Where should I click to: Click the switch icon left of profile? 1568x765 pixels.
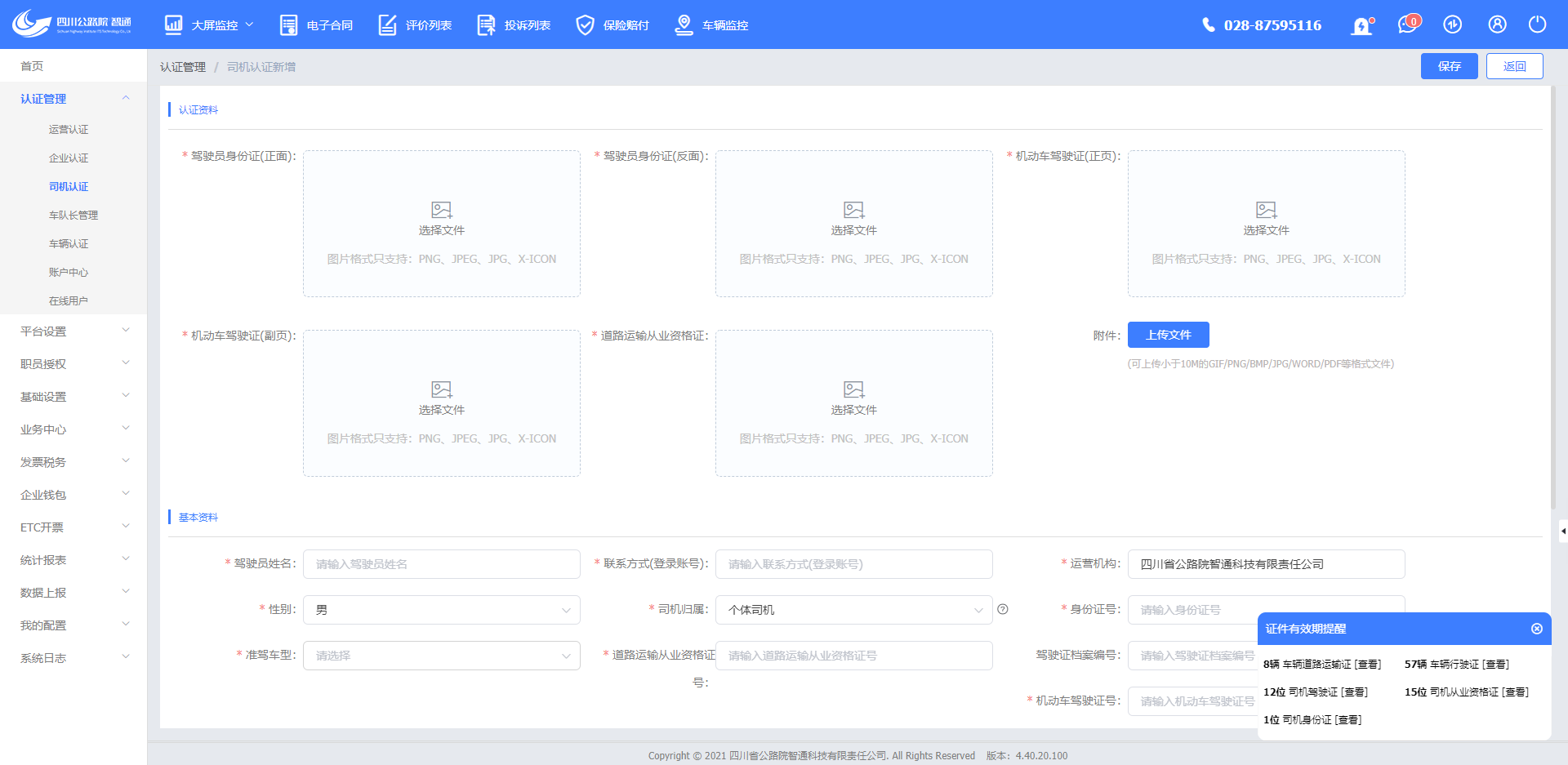(1452, 24)
